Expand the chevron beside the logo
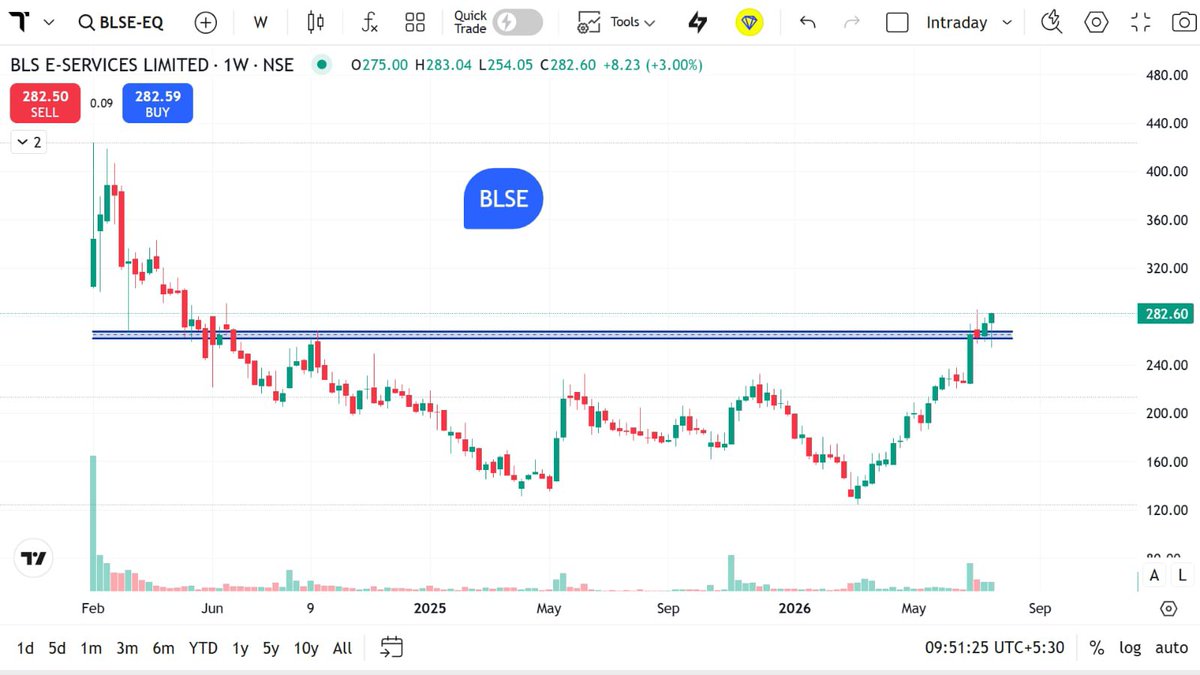 coord(50,22)
